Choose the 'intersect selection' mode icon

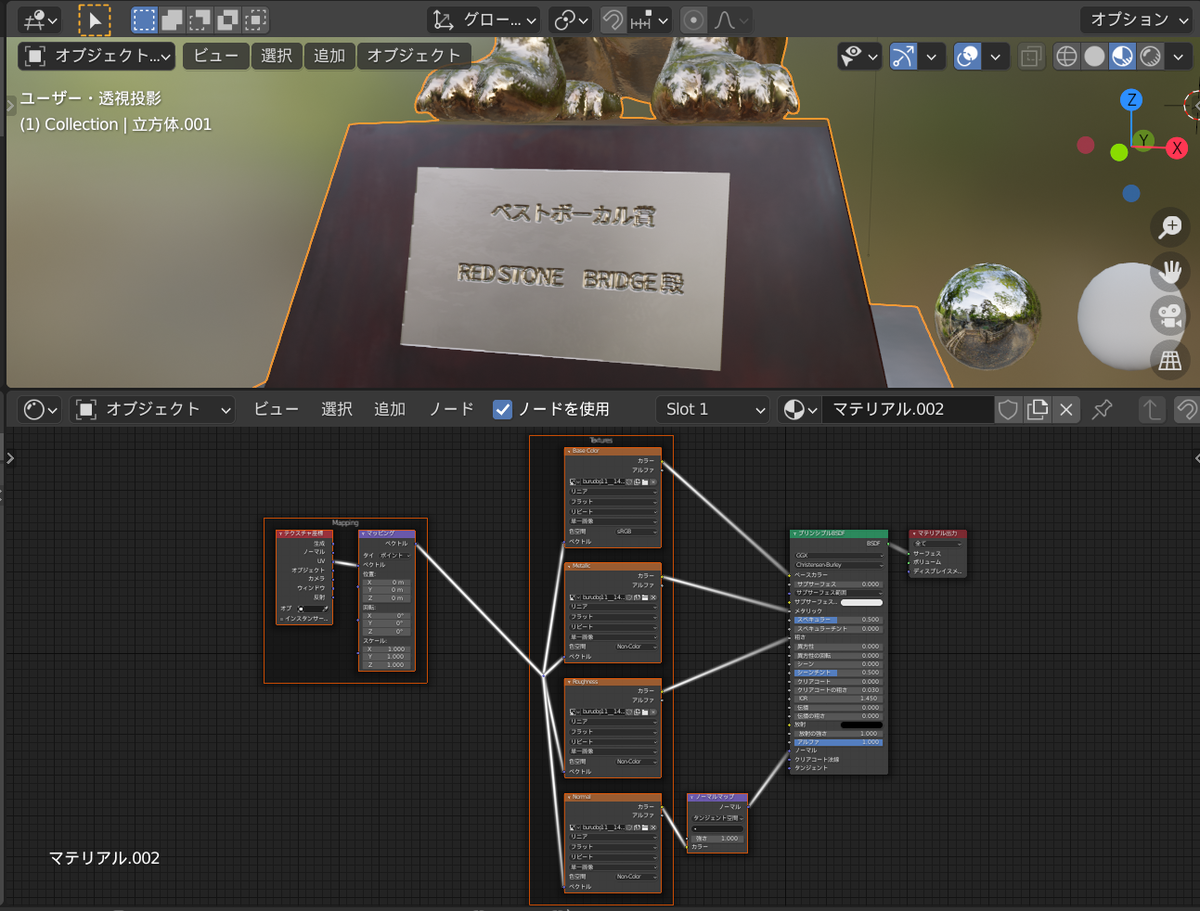point(257,19)
